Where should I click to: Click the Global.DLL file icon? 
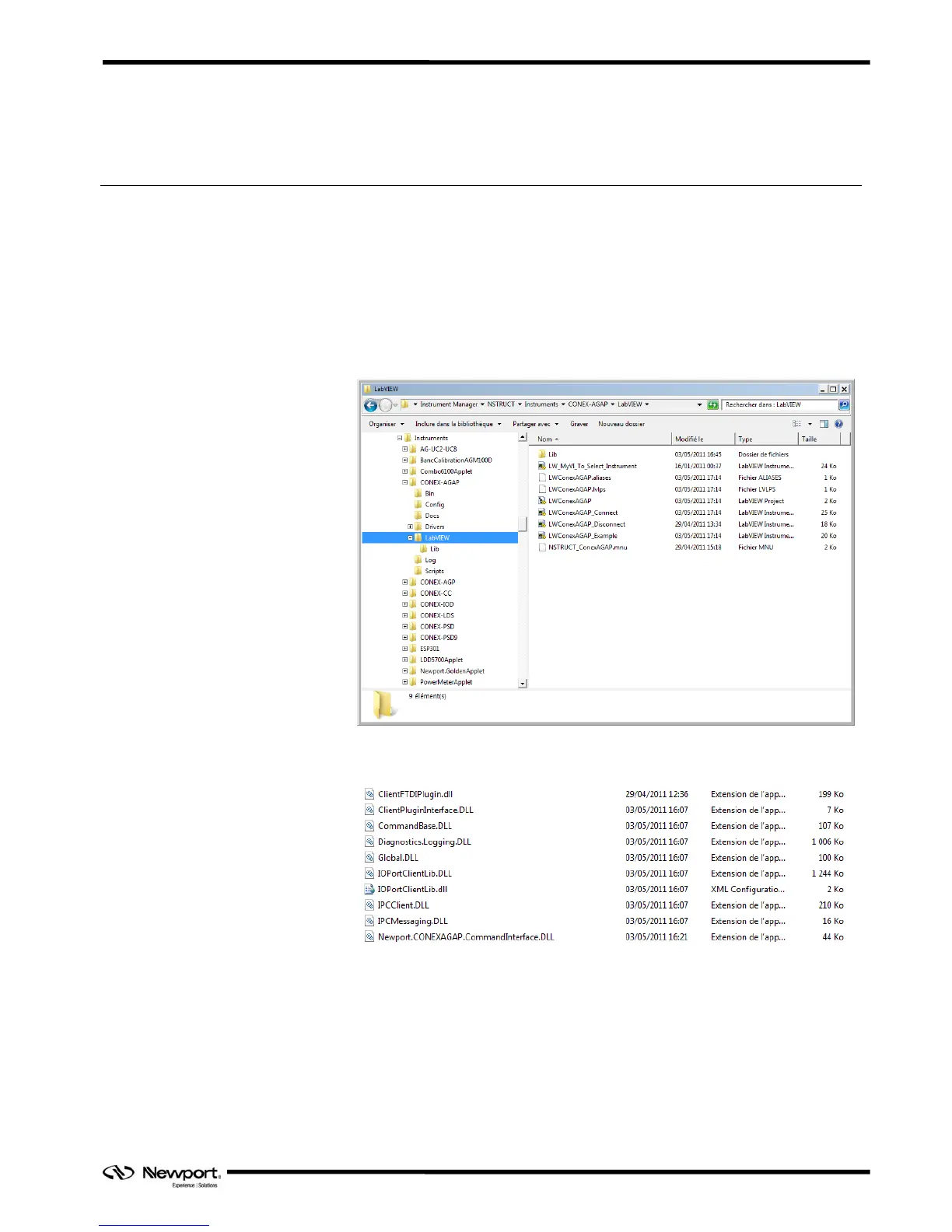[x=370, y=858]
